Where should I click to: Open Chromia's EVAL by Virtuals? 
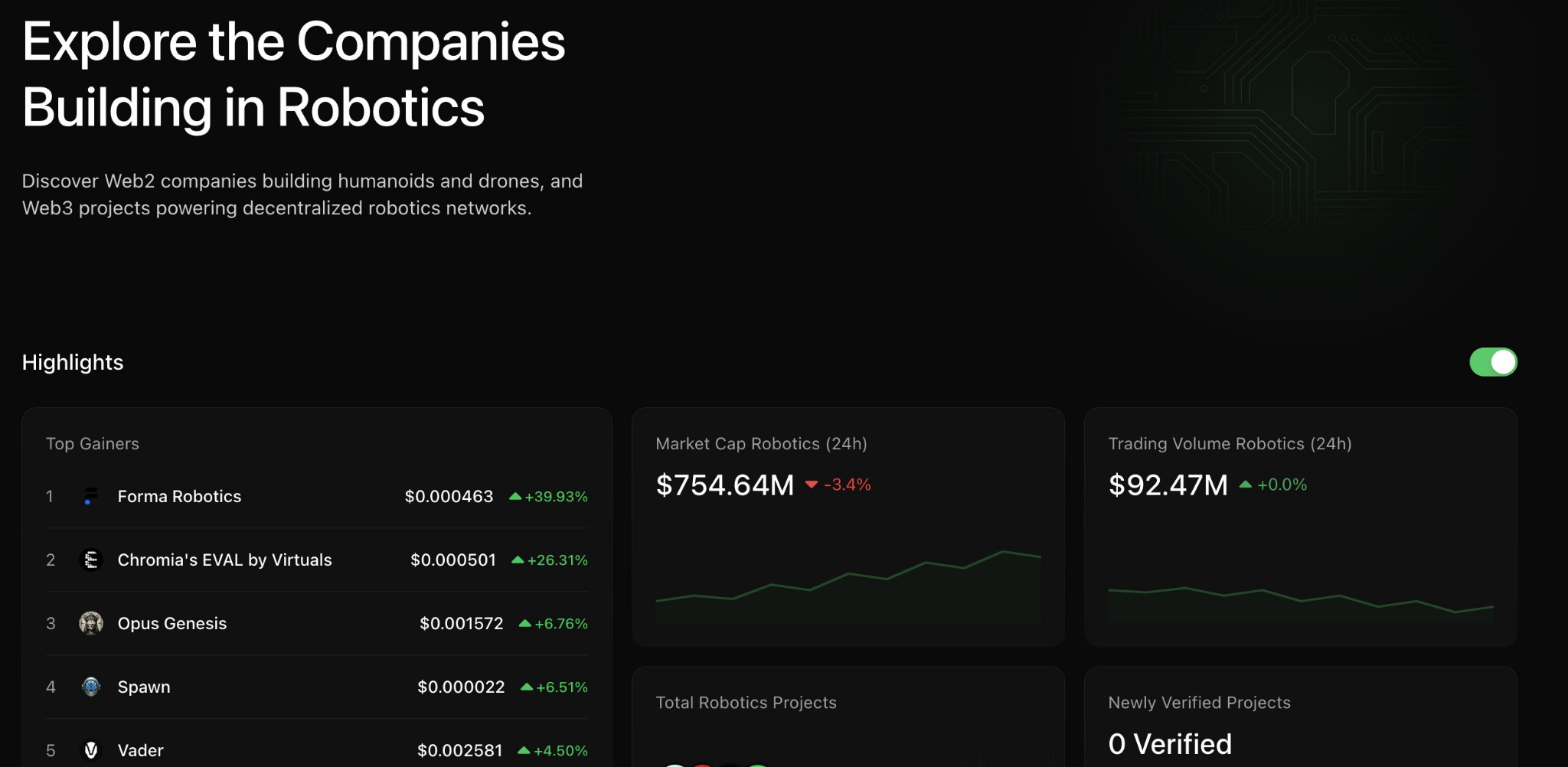coord(224,560)
